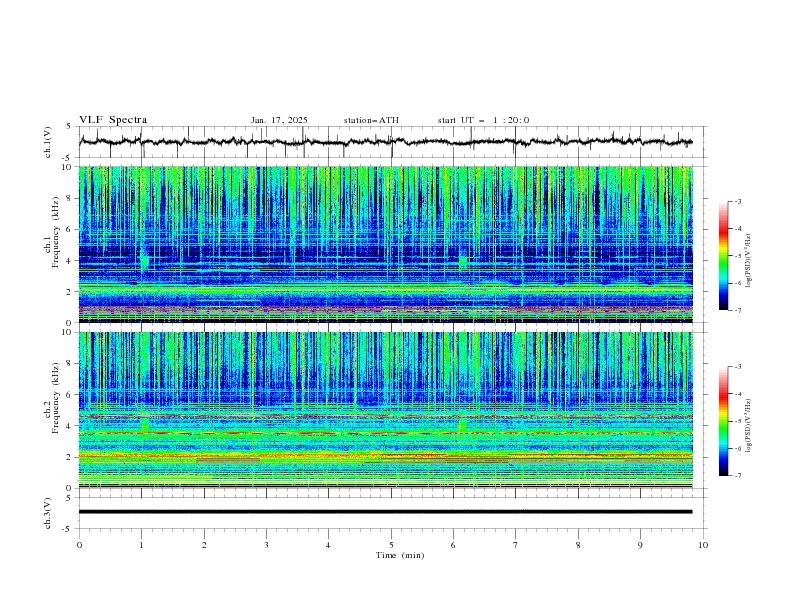Click the 'ch.3(V)' waveform axis label
Image resolution: width=792 pixels, height=612 pixels.
pos(48,513)
